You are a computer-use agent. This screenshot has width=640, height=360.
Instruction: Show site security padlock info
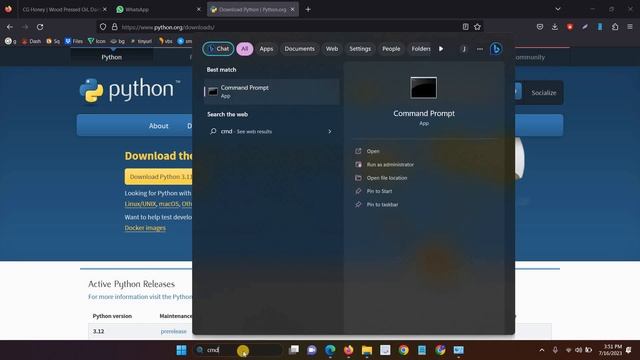pos(115,27)
